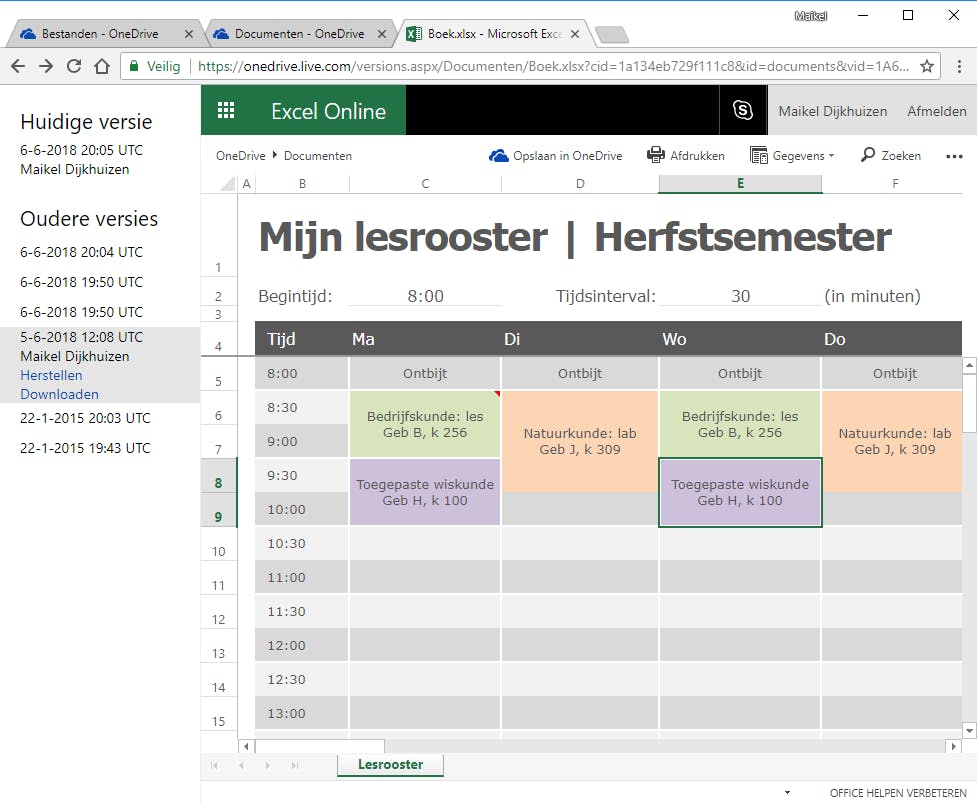Go to last sheet navigation arrow
The width and height of the screenshot is (977, 803).
click(295, 765)
